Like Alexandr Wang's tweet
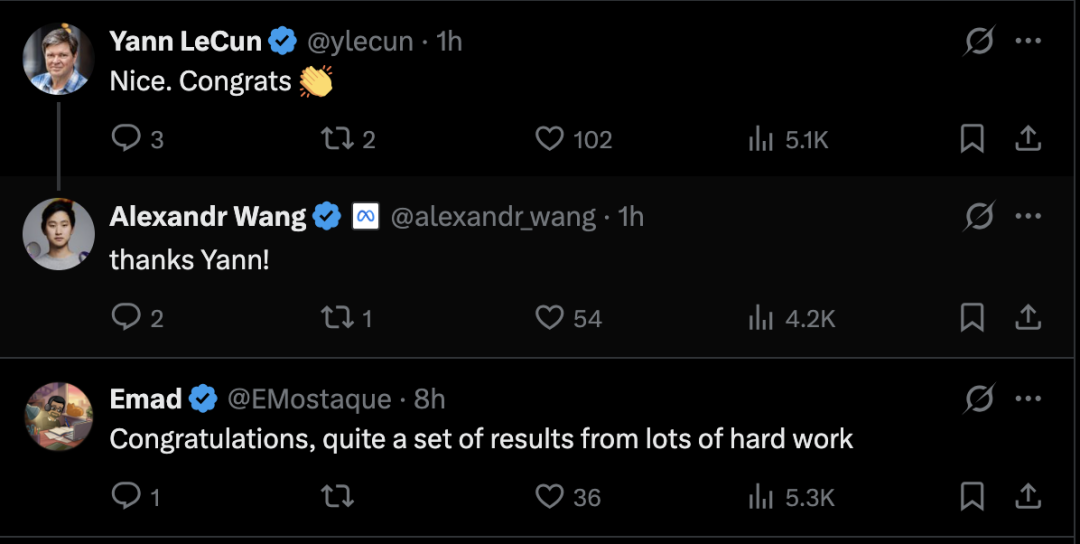 550,318
